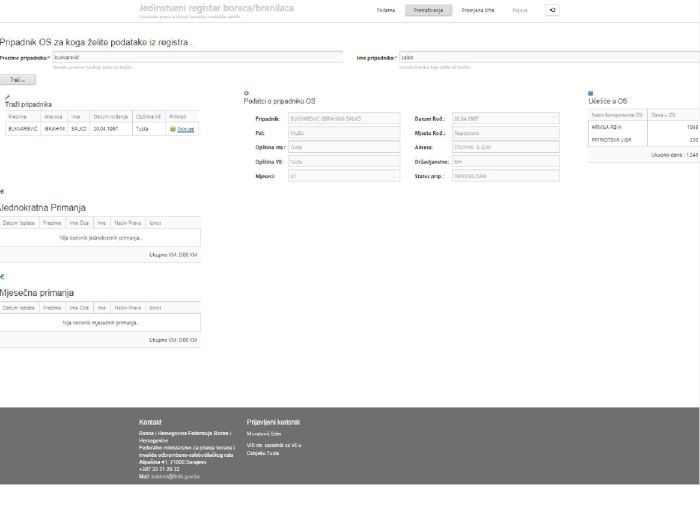The height and width of the screenshot is (525, 700).
Task: Expand the Mjeseci dropdown
Action: (343, 176)
